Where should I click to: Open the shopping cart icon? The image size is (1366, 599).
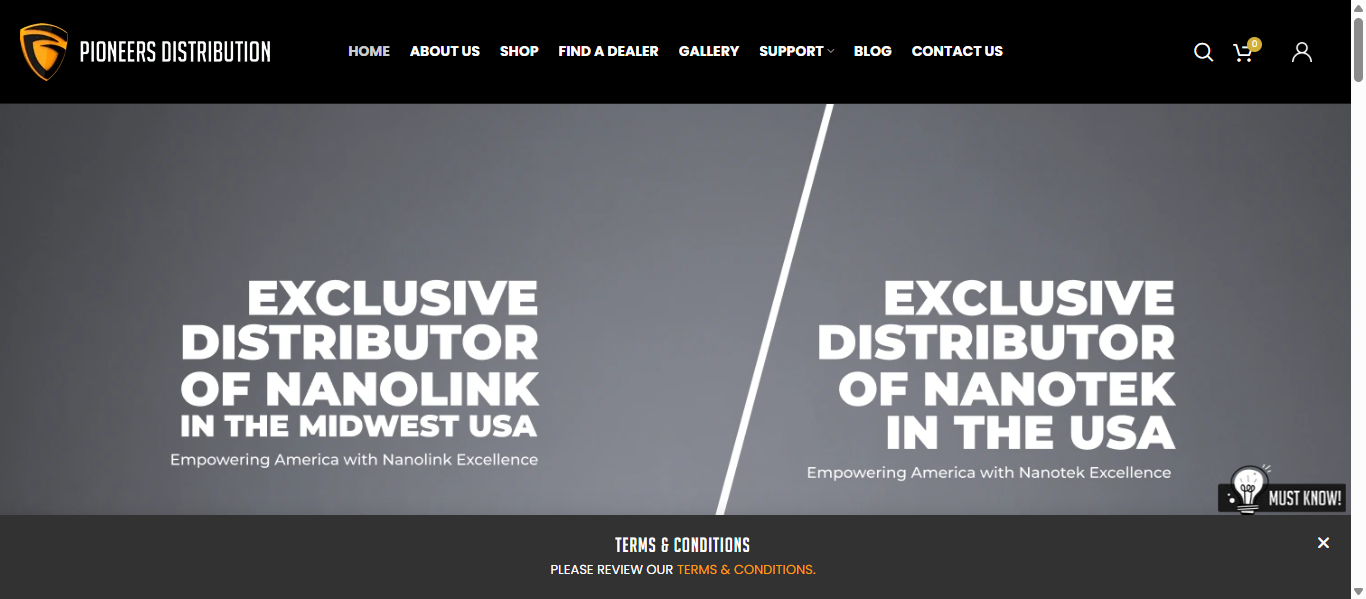point(1243,53)
